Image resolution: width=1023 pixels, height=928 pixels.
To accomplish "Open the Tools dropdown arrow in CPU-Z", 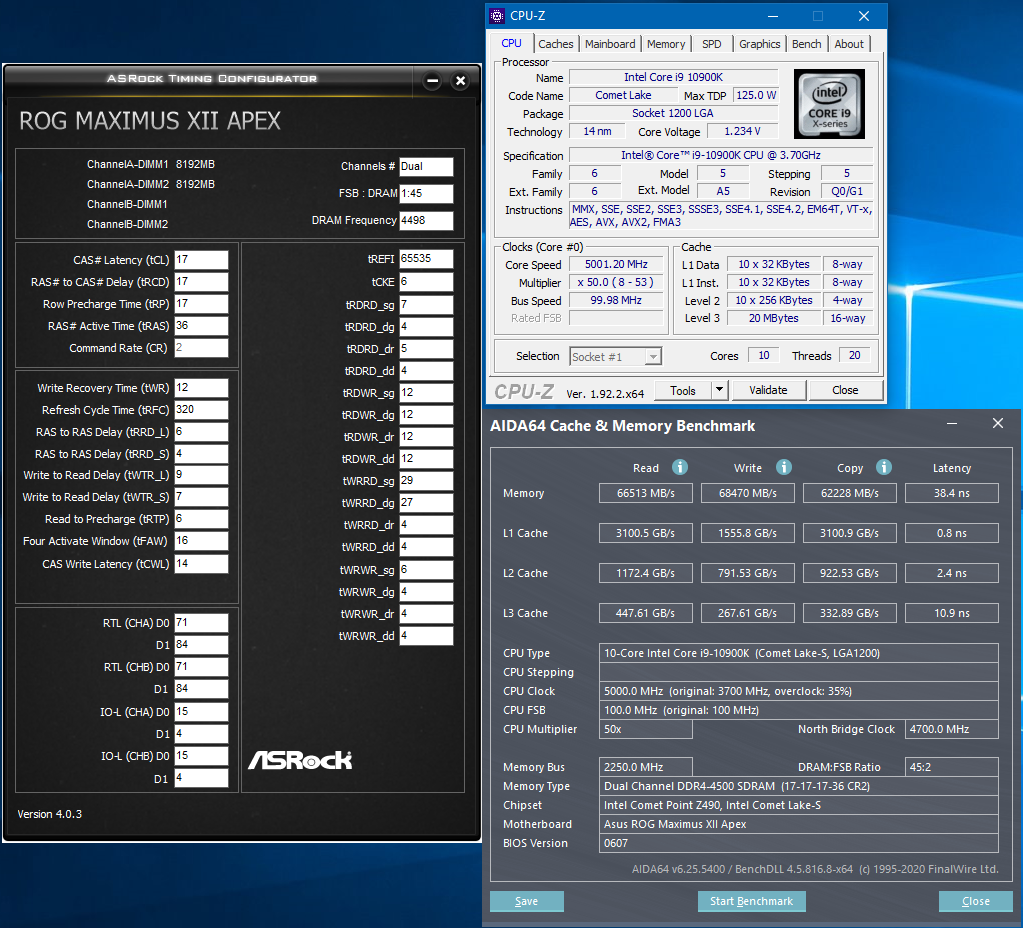I will point(719,390).
